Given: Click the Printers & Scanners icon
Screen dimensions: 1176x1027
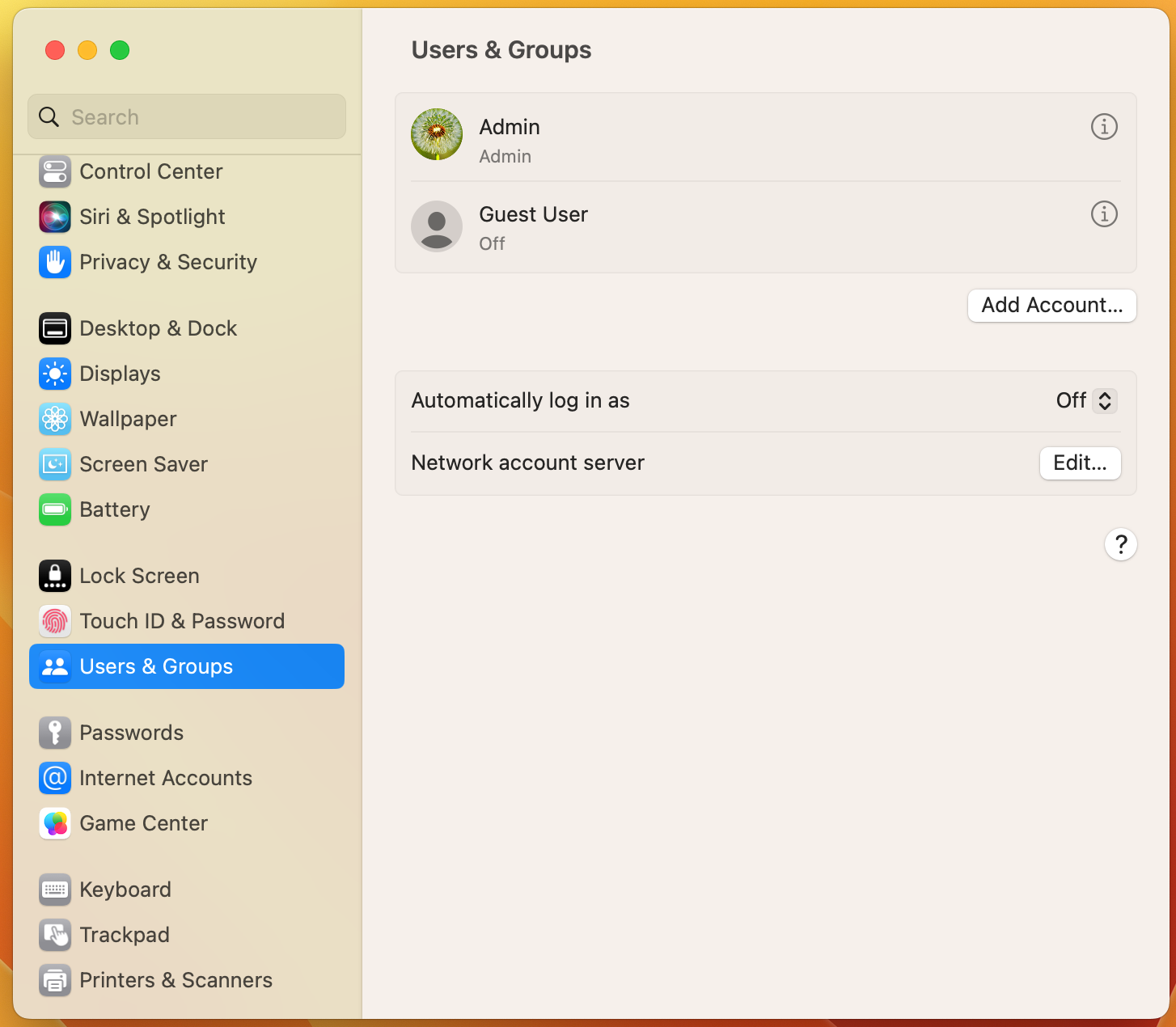Looking at the screenshot, I should click(55, 980).
